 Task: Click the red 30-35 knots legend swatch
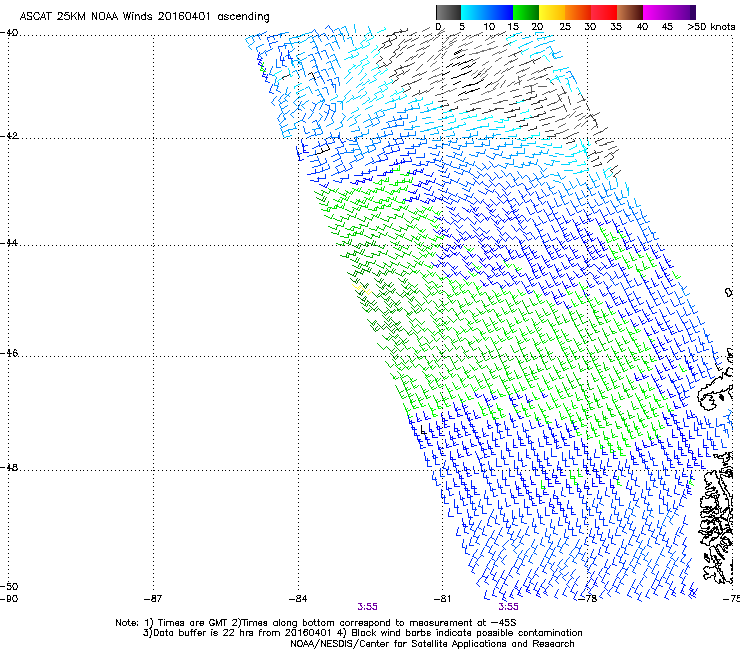click(604, 12)
